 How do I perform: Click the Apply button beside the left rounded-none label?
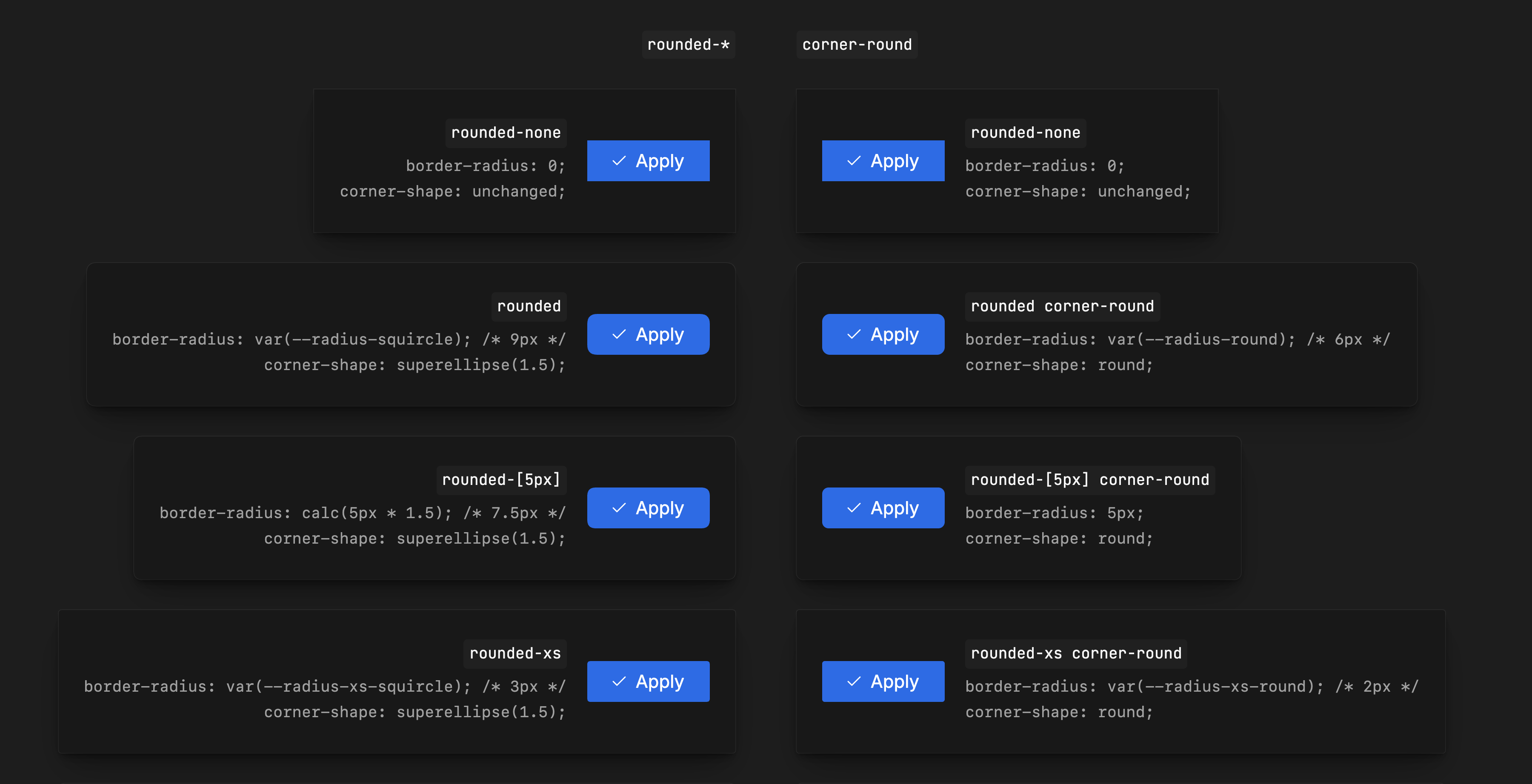point(648,160)
